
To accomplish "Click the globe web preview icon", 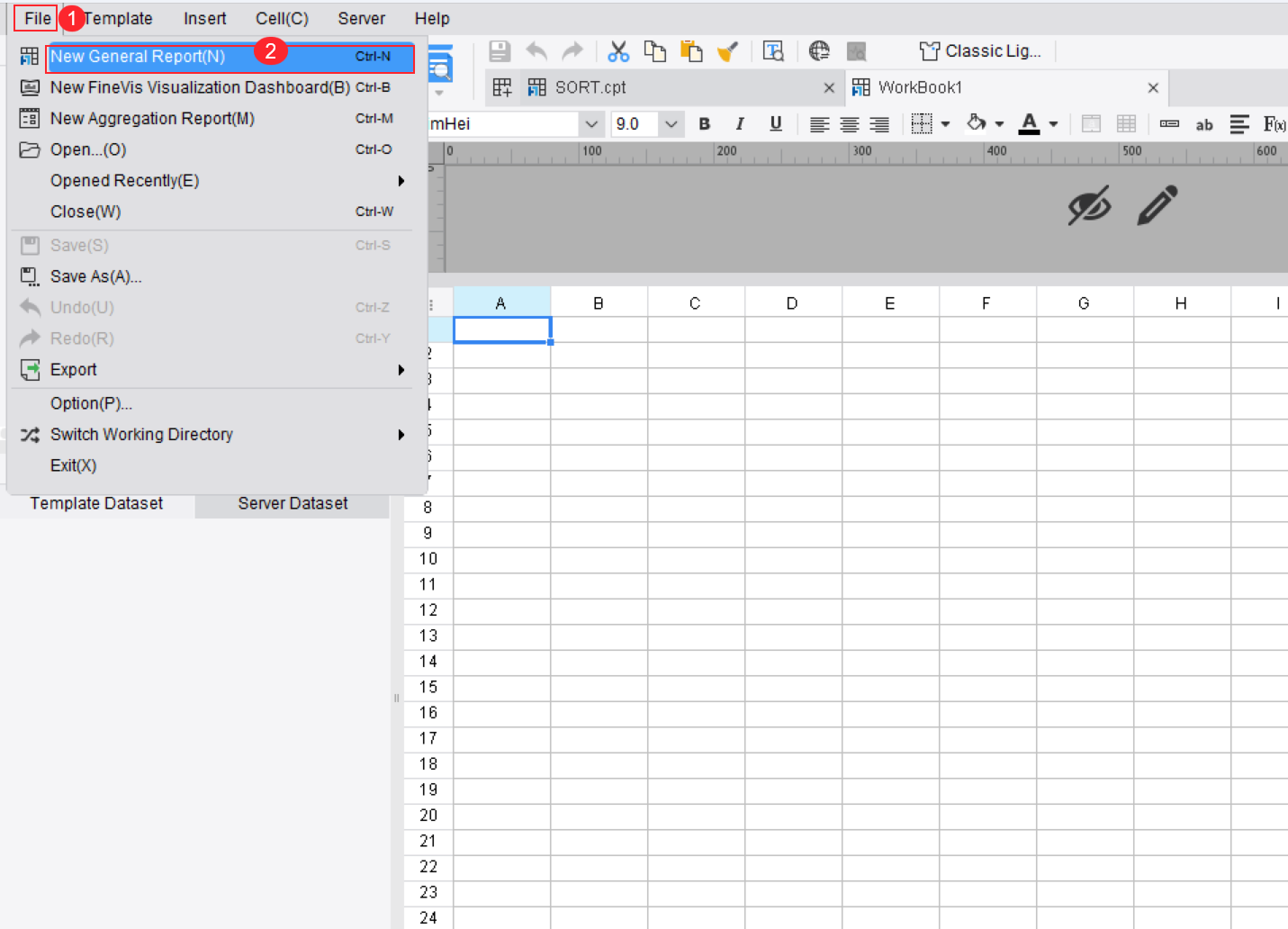I will pos(819,51).
